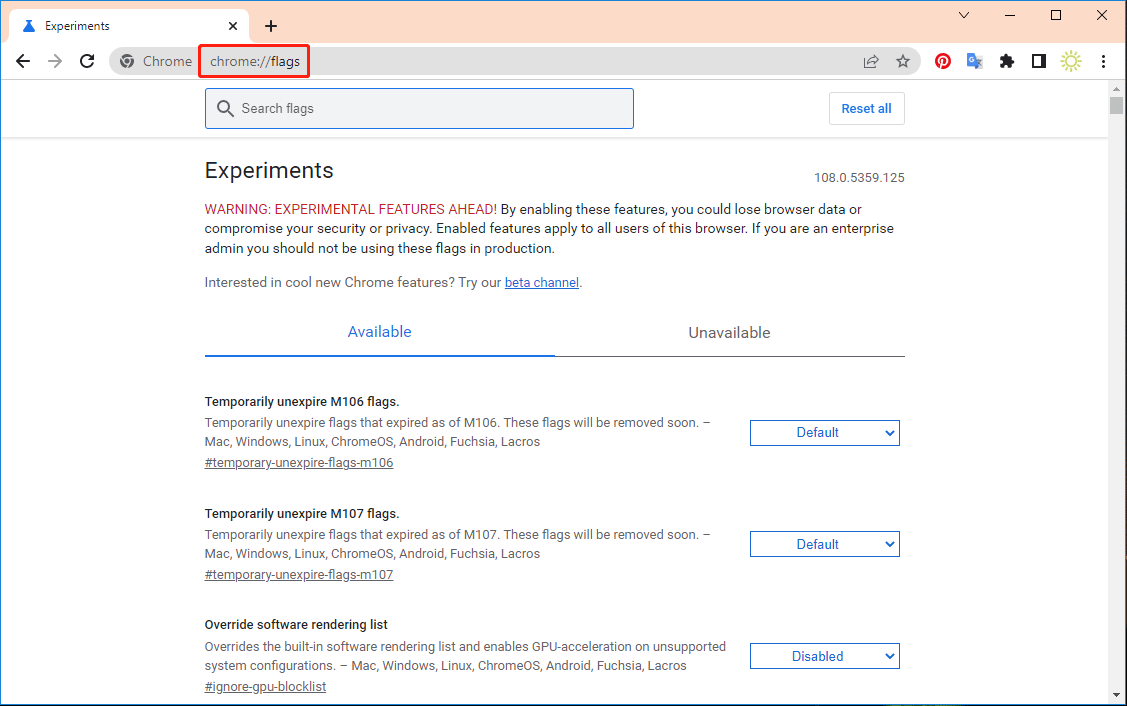Open the new tab plus button
Image resolution: width=1127 pixels, height=706 pixels.
[271, 26]
